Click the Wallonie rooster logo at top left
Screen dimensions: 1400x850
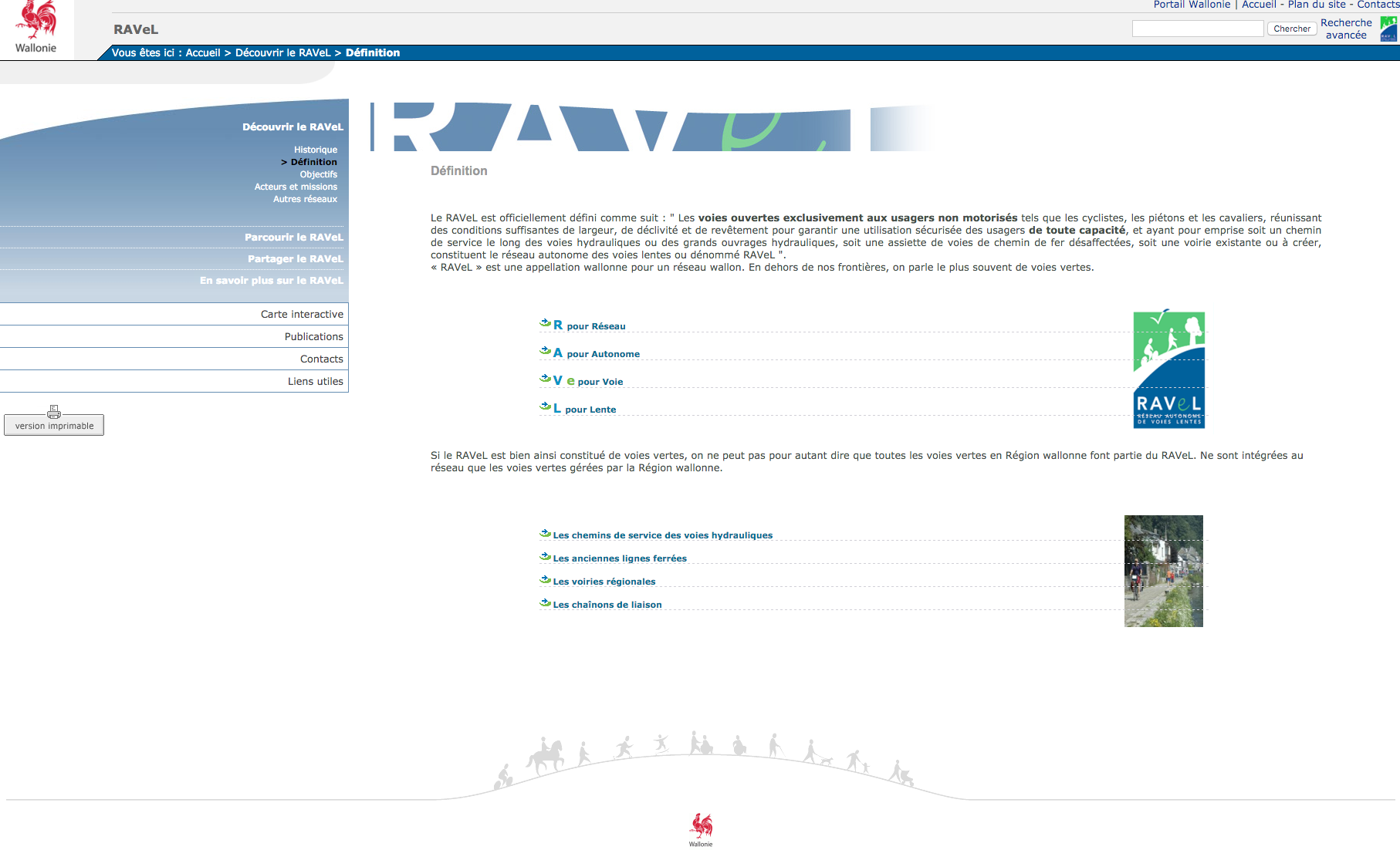36,28
